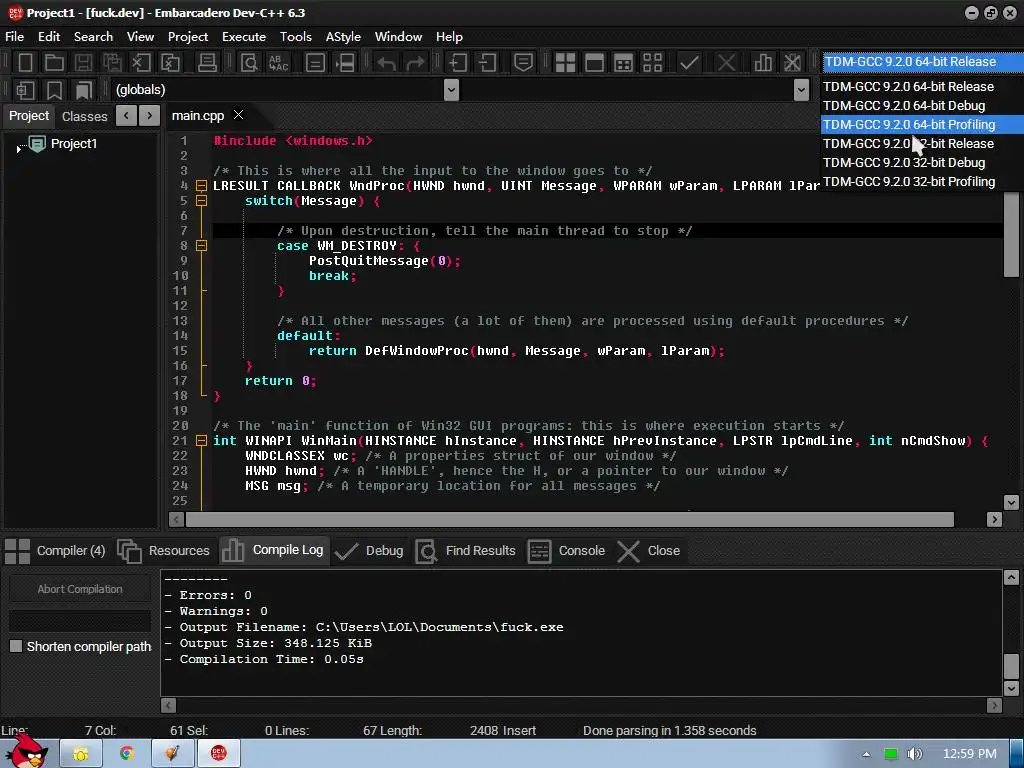Click left arrow beside the Classes tab
The height and width of the screenshot is (768, 1024).
point(126,116)
